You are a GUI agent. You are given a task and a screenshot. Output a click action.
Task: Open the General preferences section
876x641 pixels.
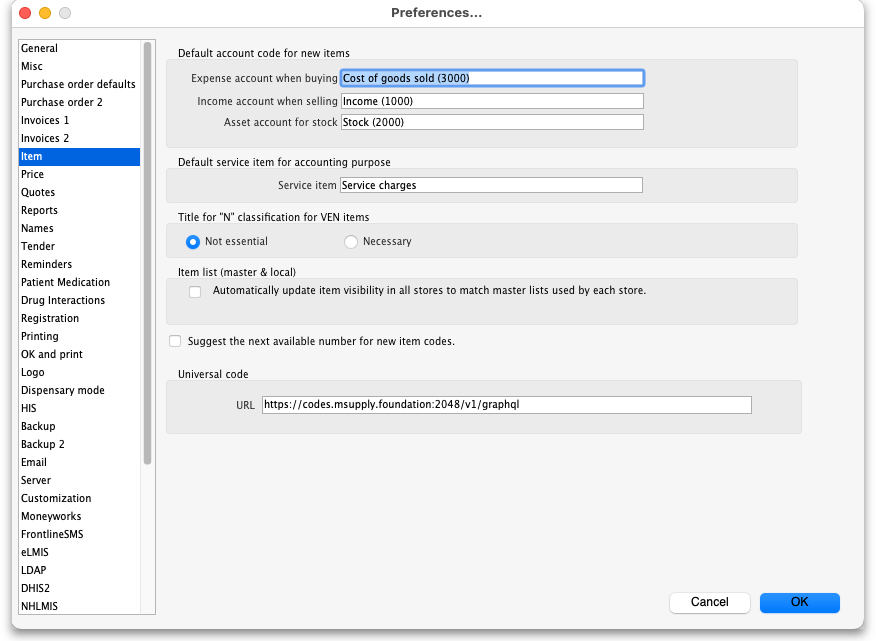pos(40,48)
